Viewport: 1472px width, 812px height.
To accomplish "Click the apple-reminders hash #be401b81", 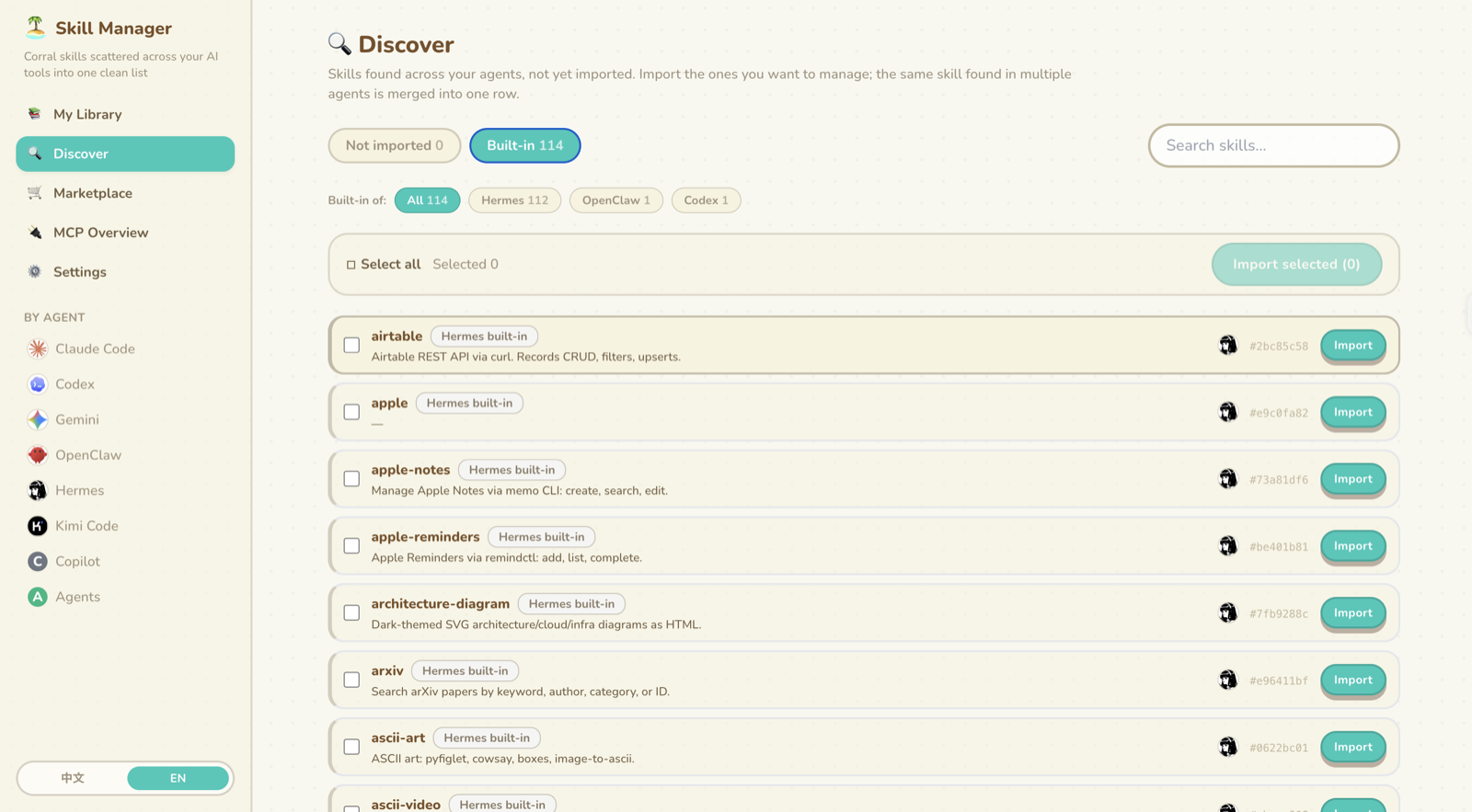I will point(1278,546).
